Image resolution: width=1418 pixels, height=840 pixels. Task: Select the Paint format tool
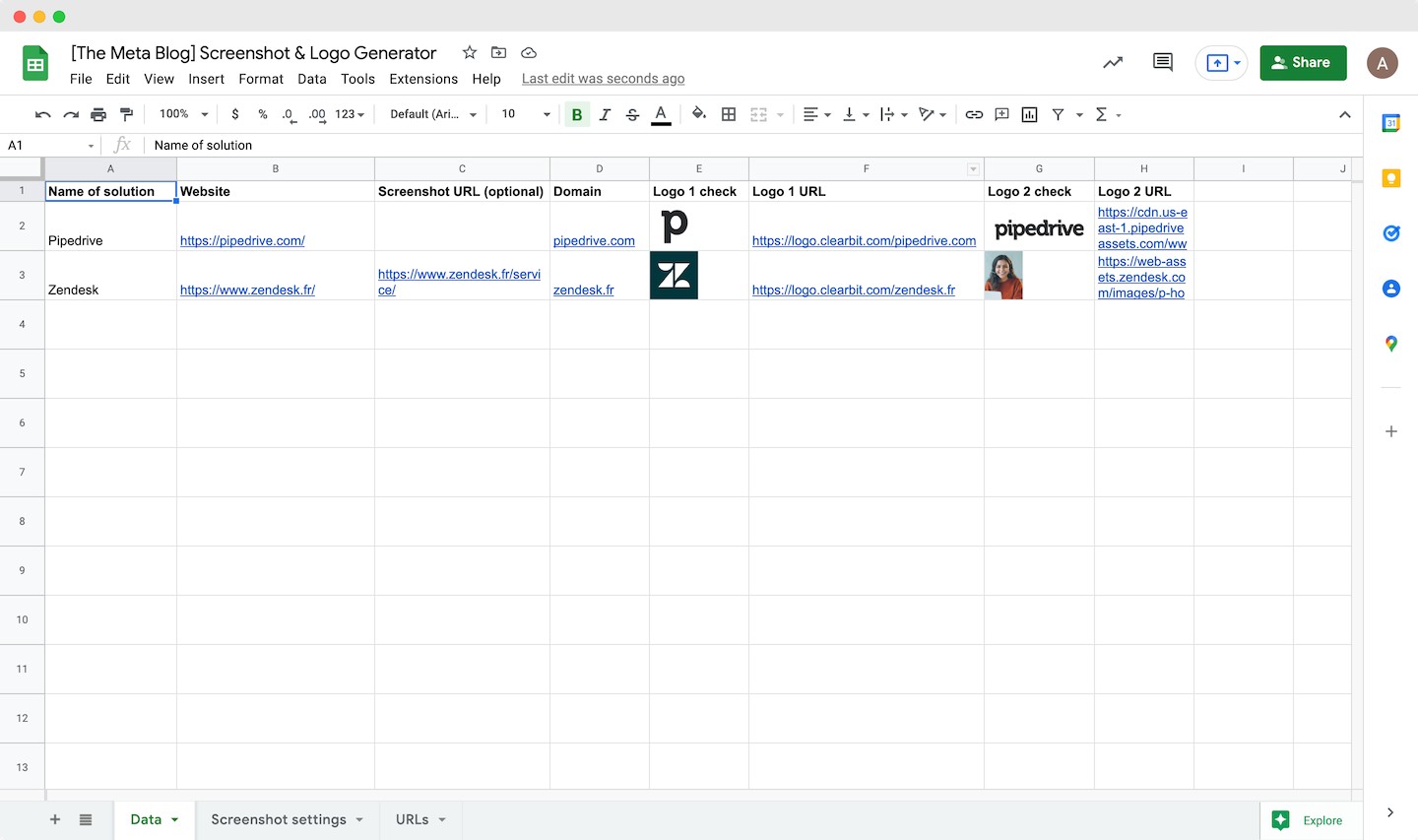click(126, 114)
